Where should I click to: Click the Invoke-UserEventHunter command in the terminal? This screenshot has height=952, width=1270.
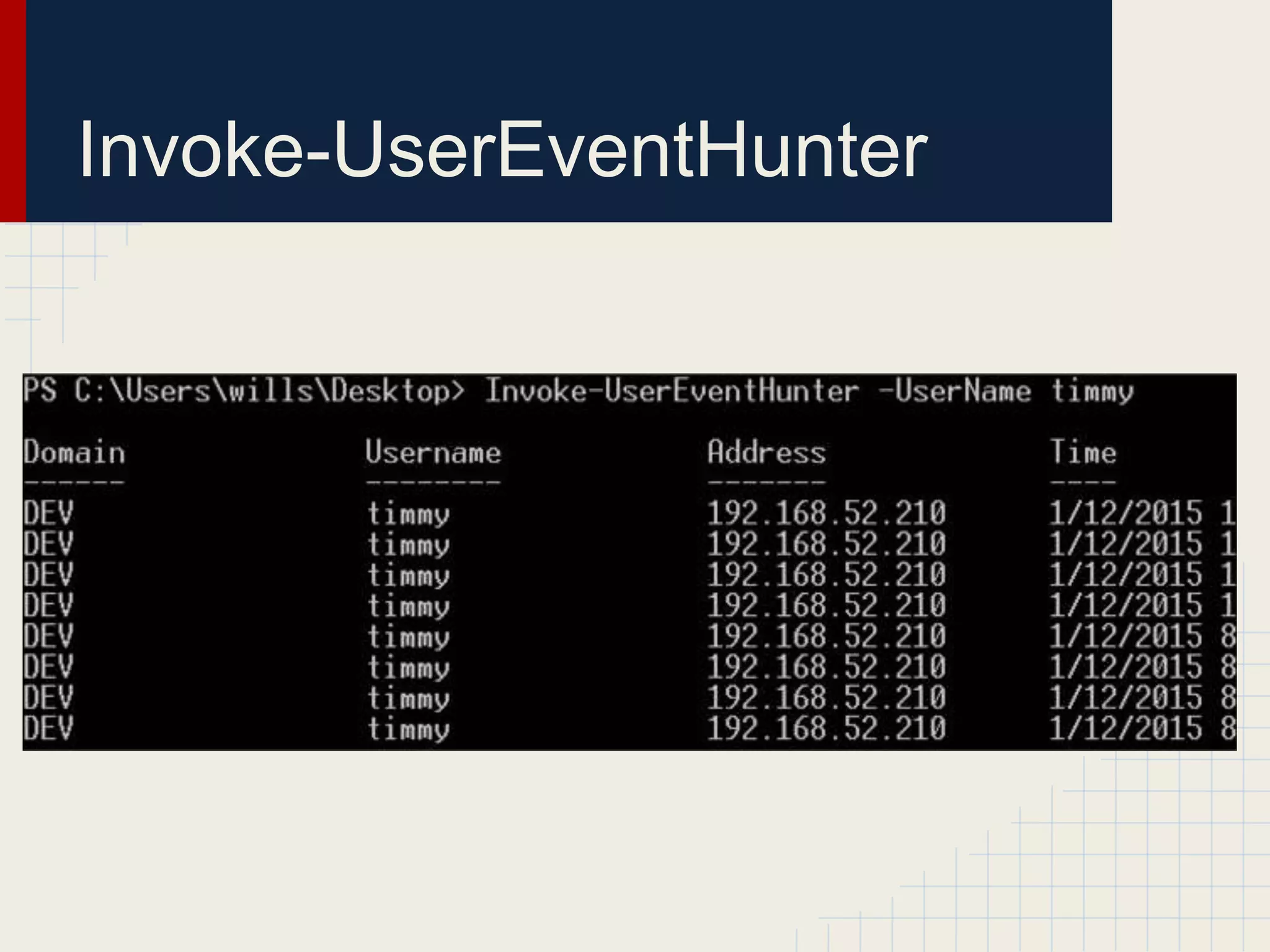tap(672, 390)
